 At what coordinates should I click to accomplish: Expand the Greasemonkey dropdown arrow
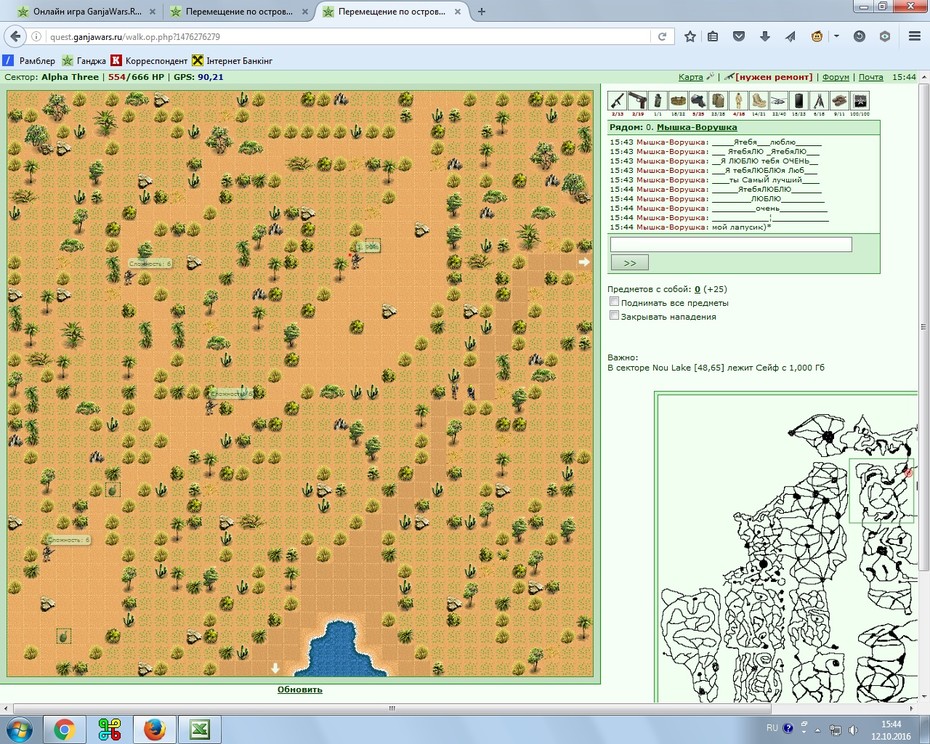point(836,36)
